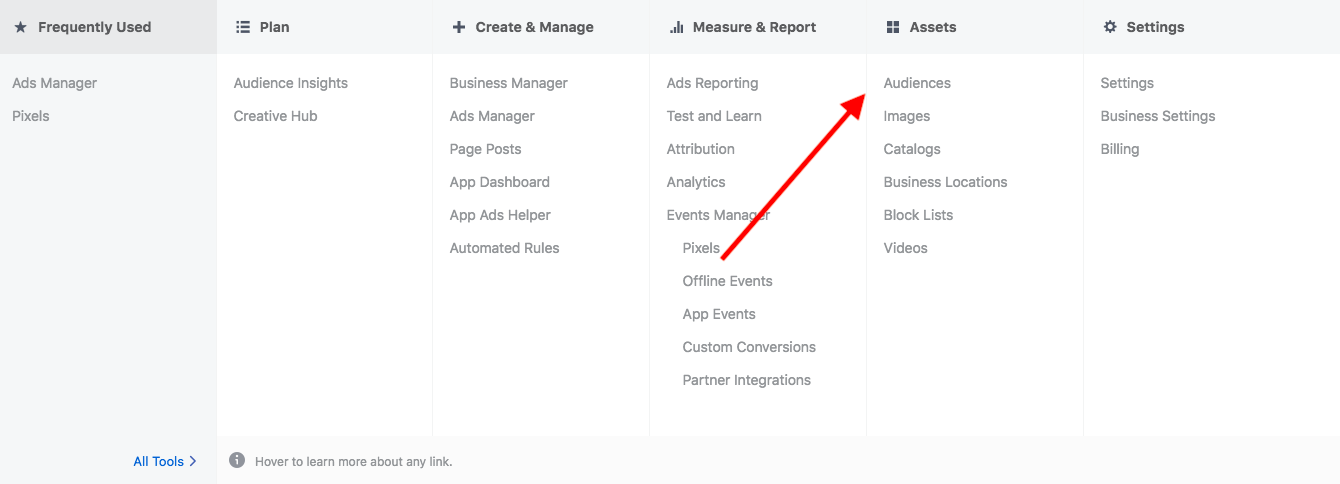Select the Measure & Report header text
Image resolution: width=1340 pixels, height=484 pixels.
(755, 27)
